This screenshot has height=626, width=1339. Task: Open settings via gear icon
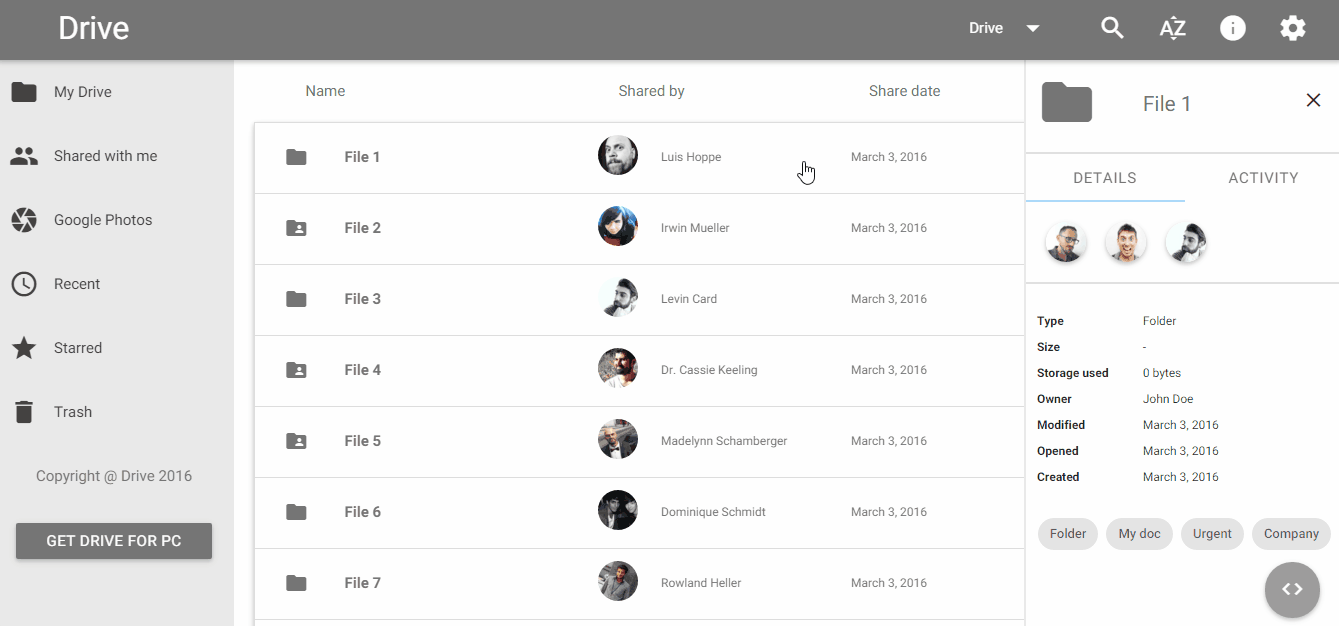pyautogui.click(x=1292, y=28)
